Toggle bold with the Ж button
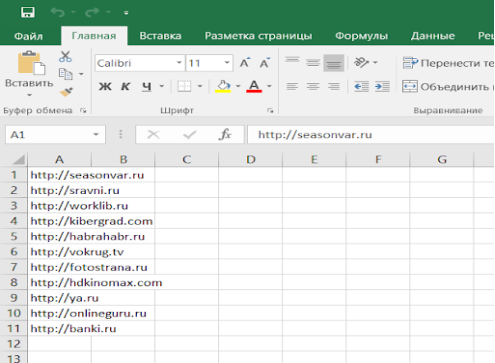The width and height of the screenshot is (495, 363). 105,87
